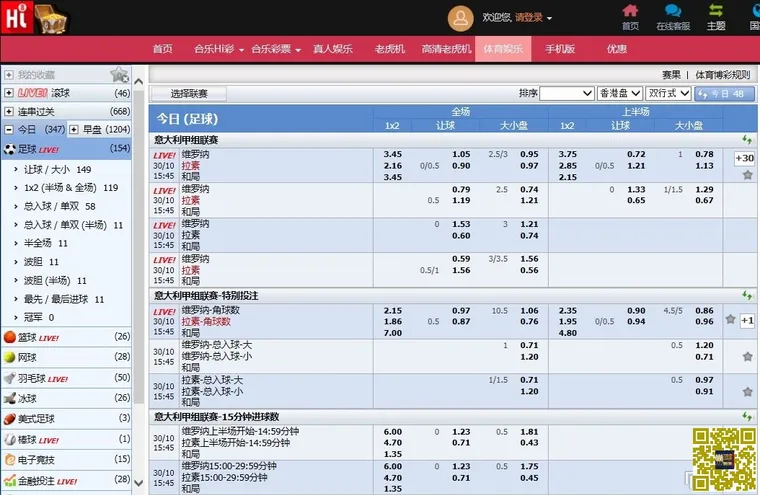
Task: Refresh the 15分钟进球数 section with green arrows
Action: (747, 416)
